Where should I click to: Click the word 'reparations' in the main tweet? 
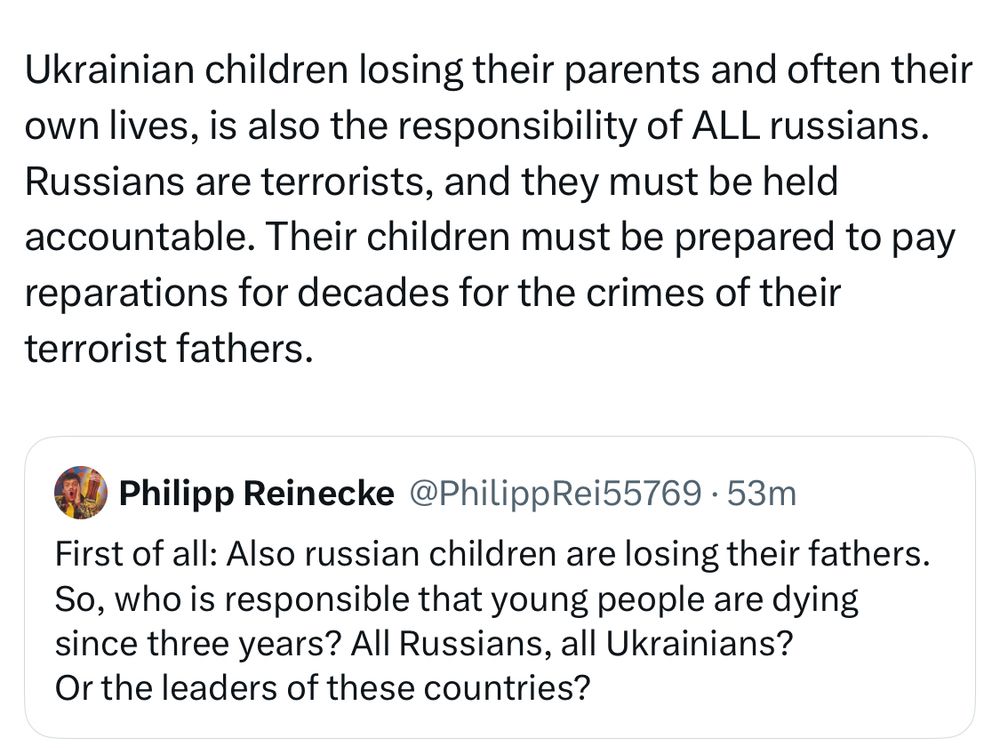[126, 293]
